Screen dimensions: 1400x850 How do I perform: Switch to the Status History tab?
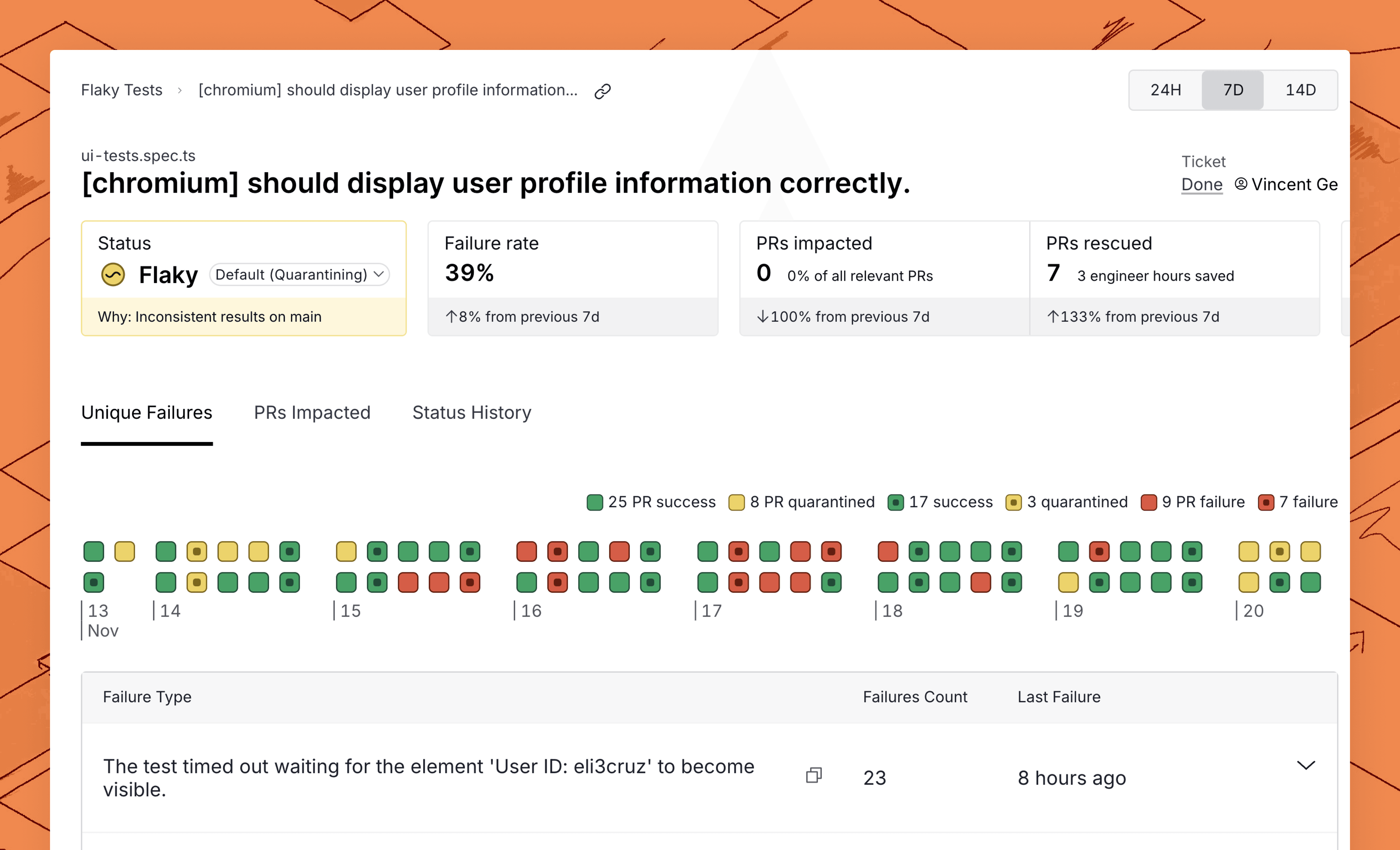pos(472,412)
